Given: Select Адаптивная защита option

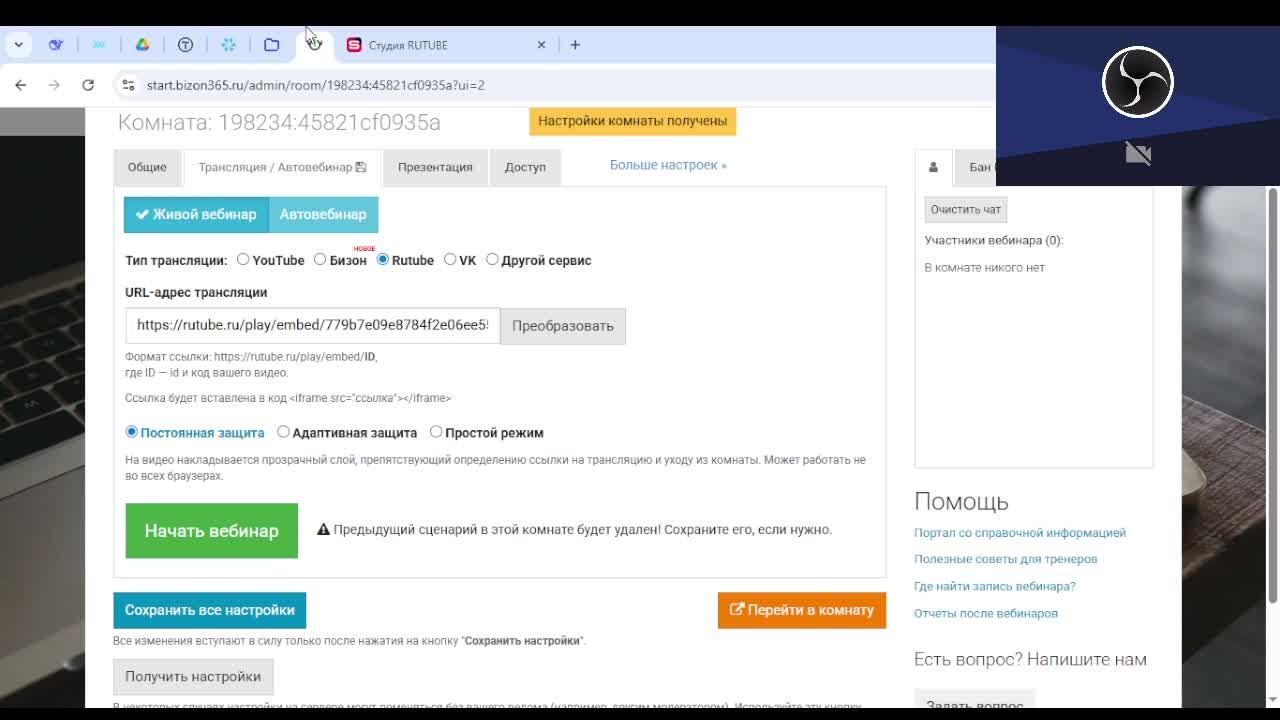Looking at the screenshot, I should [x=283, y=432].
